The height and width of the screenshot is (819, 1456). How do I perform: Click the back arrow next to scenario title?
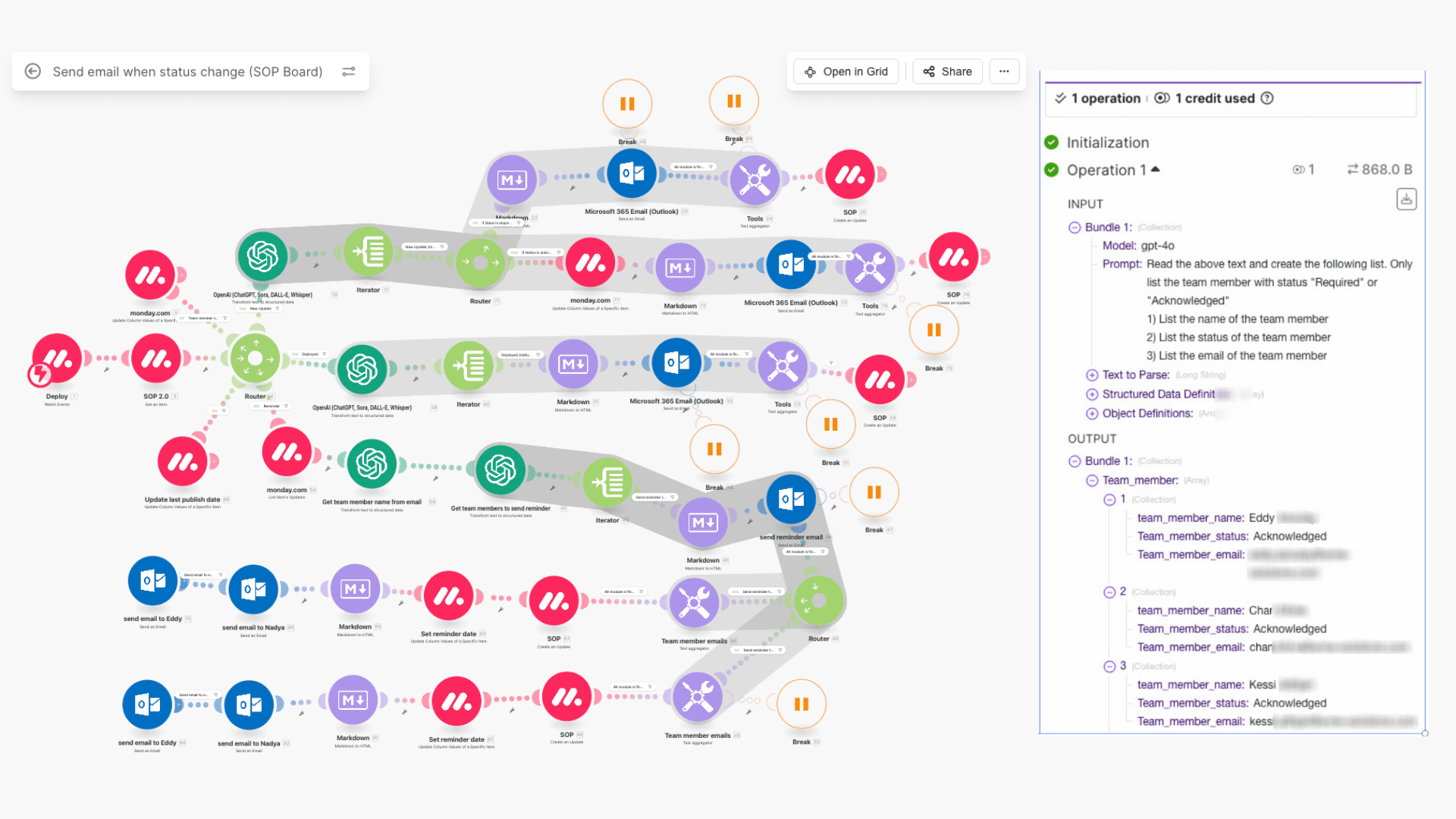click(x=33, y=71)
